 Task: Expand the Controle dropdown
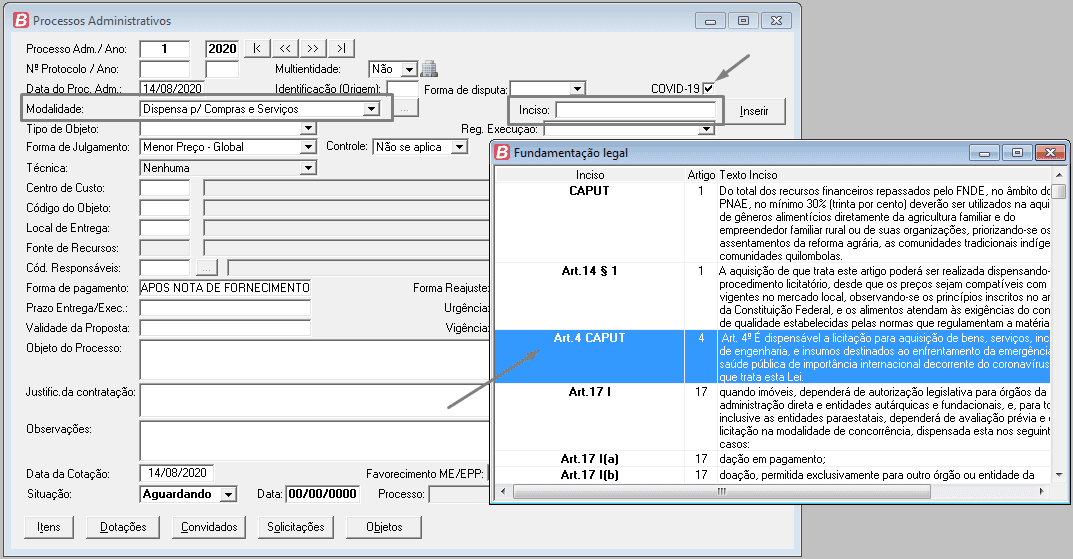coord(458,147)
